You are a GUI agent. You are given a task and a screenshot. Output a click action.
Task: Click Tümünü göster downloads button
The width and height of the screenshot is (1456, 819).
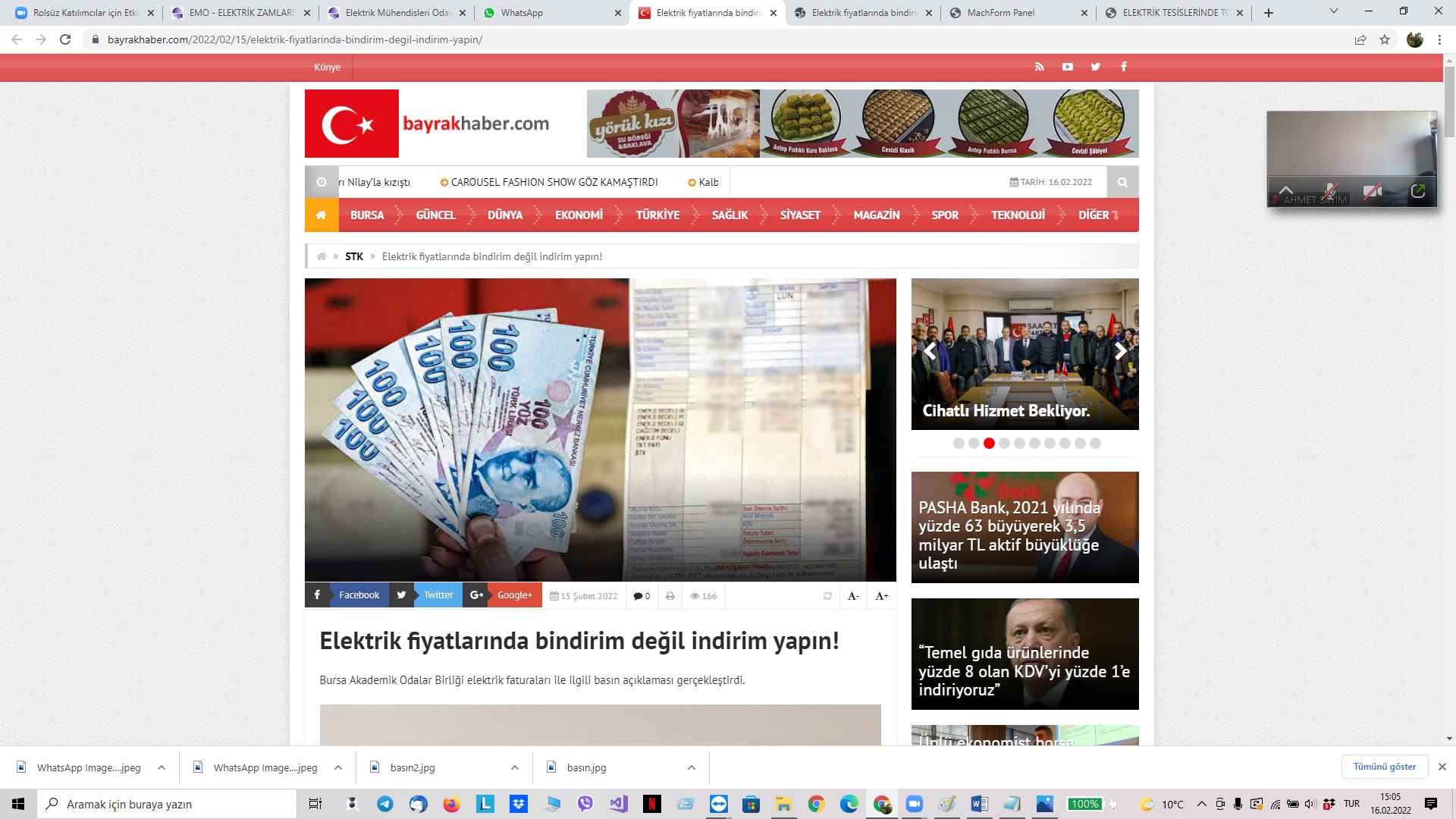[1385, 767]
